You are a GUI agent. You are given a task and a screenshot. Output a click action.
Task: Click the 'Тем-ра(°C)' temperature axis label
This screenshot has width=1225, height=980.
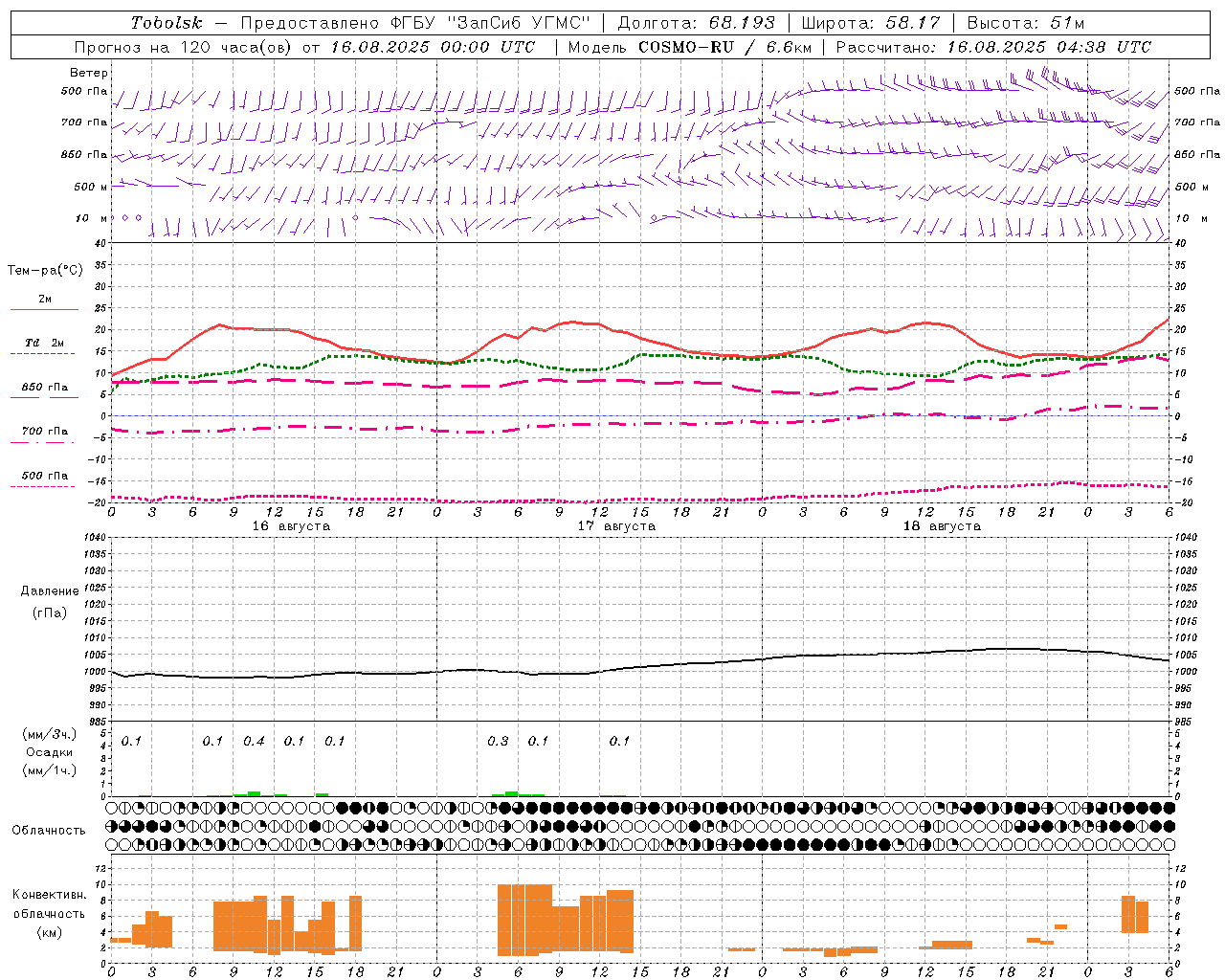click(x=45, y=271)
